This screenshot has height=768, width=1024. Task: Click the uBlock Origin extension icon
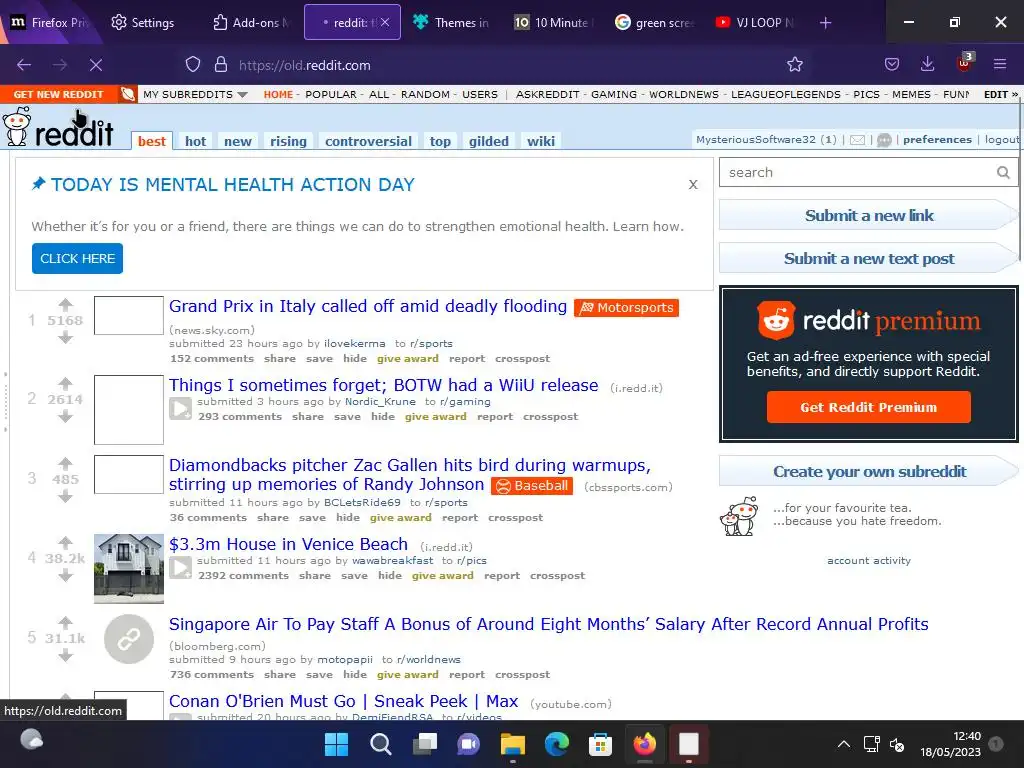[x=965, y=63]
